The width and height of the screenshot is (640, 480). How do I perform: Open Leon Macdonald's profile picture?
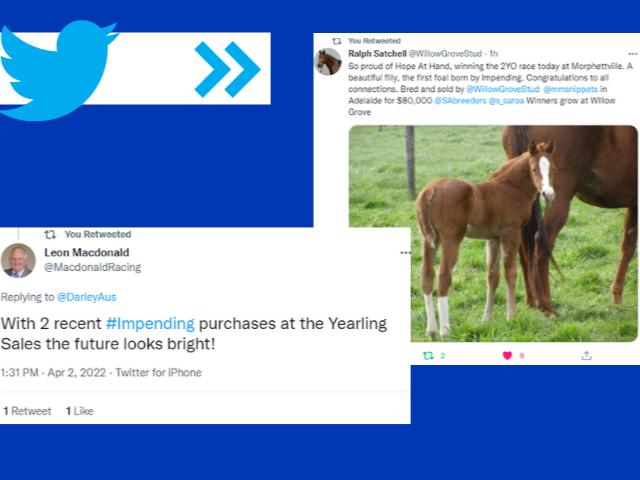click(18, 260)
